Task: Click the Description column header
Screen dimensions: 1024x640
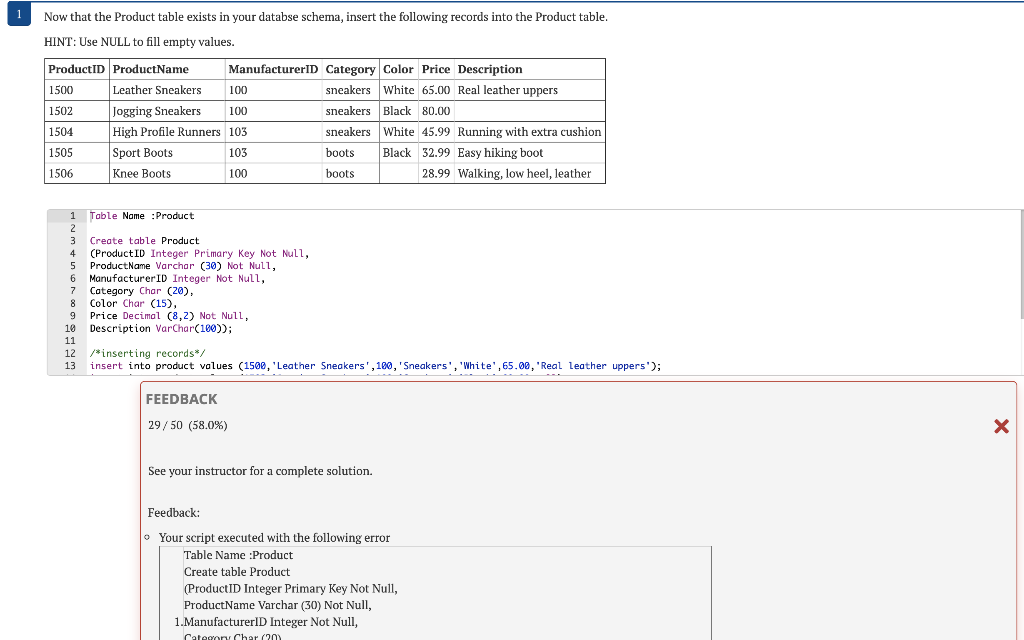Action: [489, 69]
